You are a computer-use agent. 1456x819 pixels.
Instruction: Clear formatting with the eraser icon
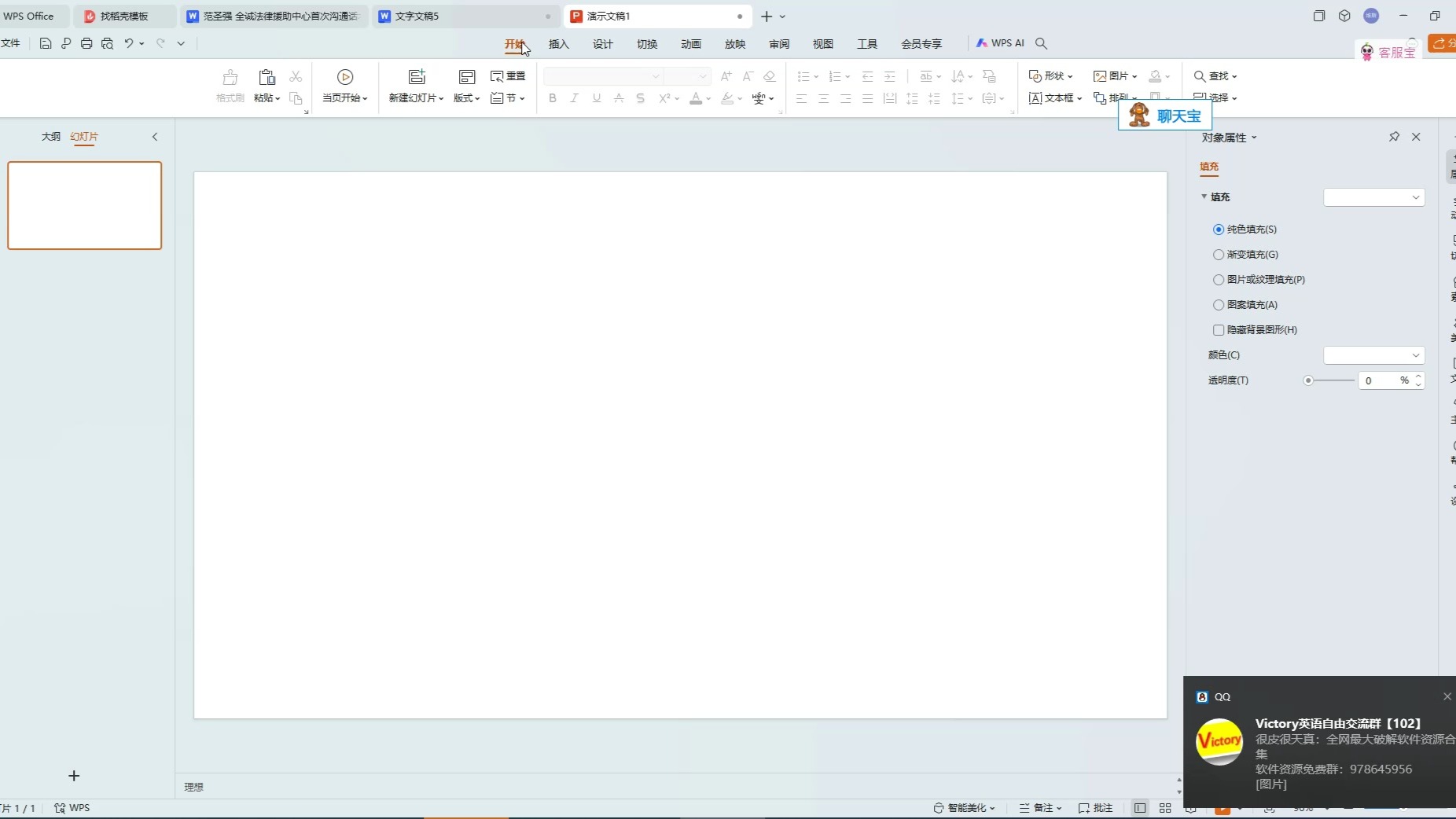(770, 76)
